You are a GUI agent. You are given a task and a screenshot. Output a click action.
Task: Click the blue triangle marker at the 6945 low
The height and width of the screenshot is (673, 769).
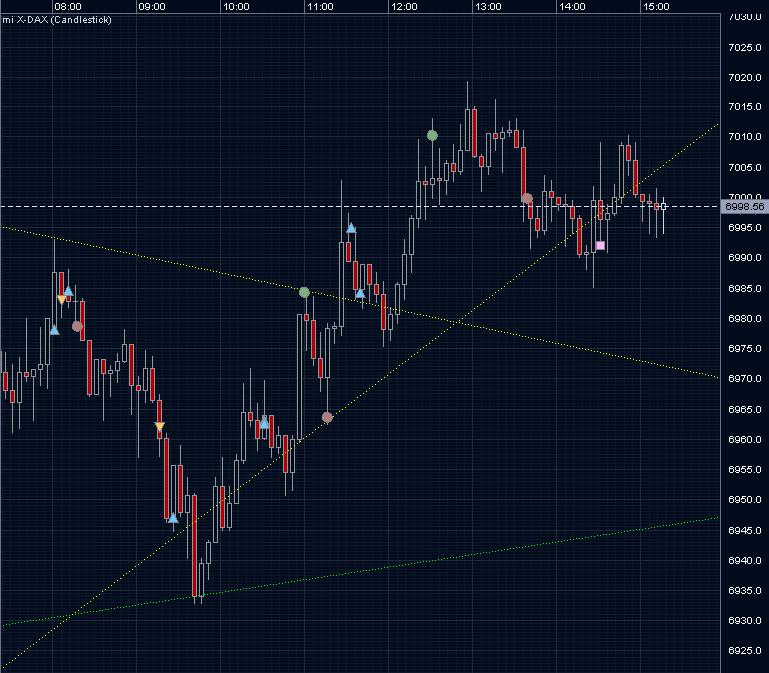point(173,518)
